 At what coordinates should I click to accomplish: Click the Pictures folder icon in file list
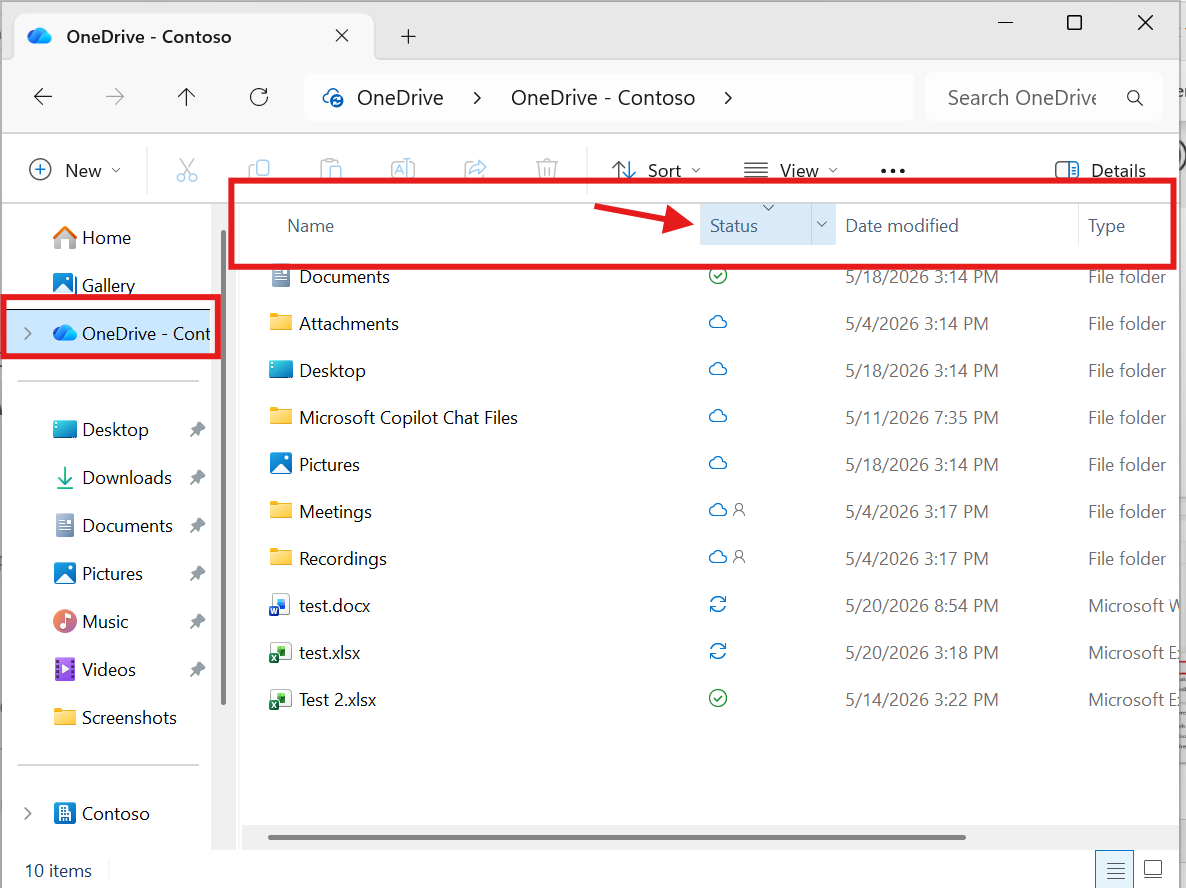281,464
